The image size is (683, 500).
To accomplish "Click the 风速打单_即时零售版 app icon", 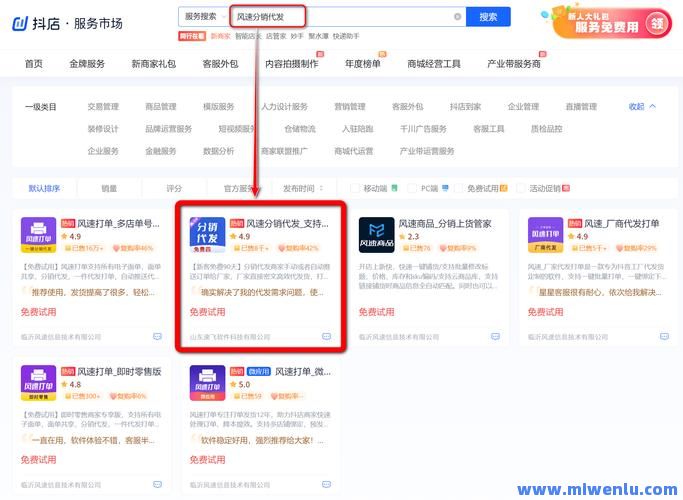I will click(38, 383).
